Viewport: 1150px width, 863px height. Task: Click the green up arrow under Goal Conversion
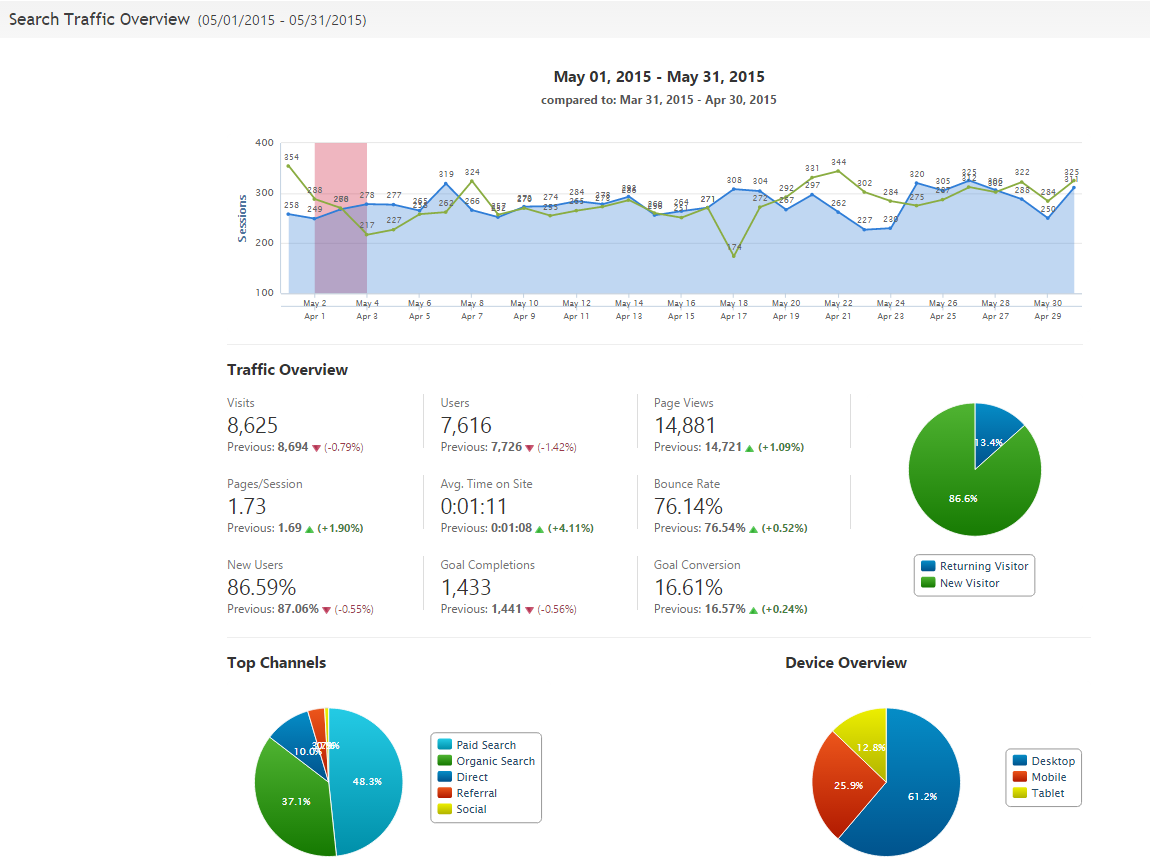pos(754,610)
